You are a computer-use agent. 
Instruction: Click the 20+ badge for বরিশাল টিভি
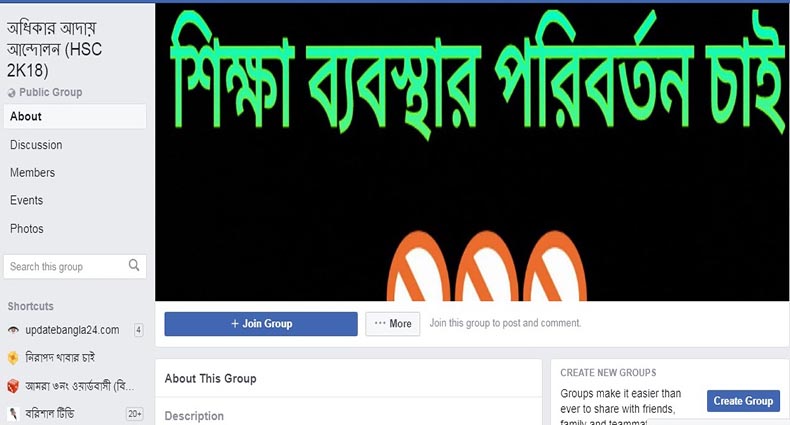coord(135,414)
